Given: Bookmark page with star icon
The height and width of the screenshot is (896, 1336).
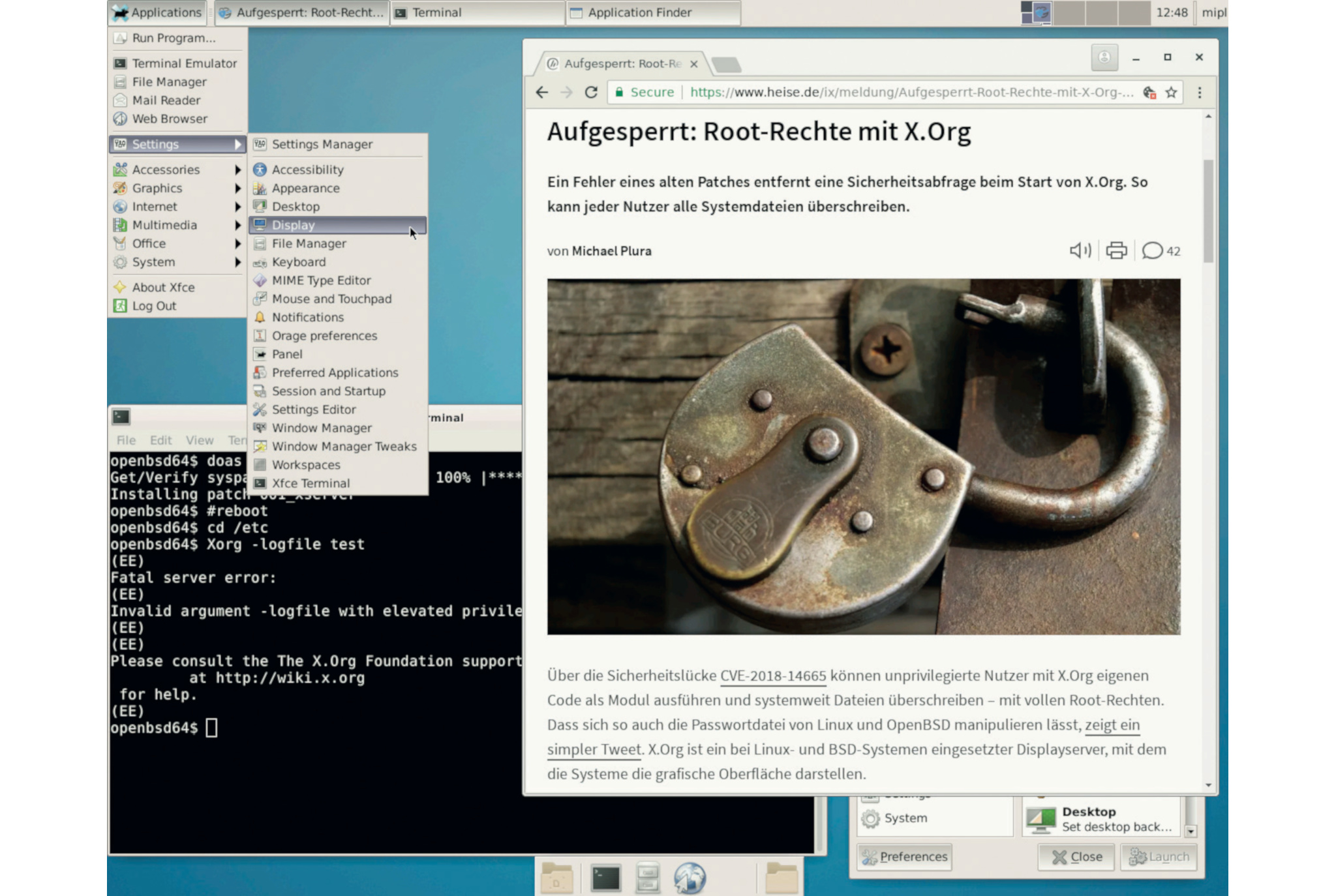Looking at the screenshot, I should click(x=1172, y=93).
